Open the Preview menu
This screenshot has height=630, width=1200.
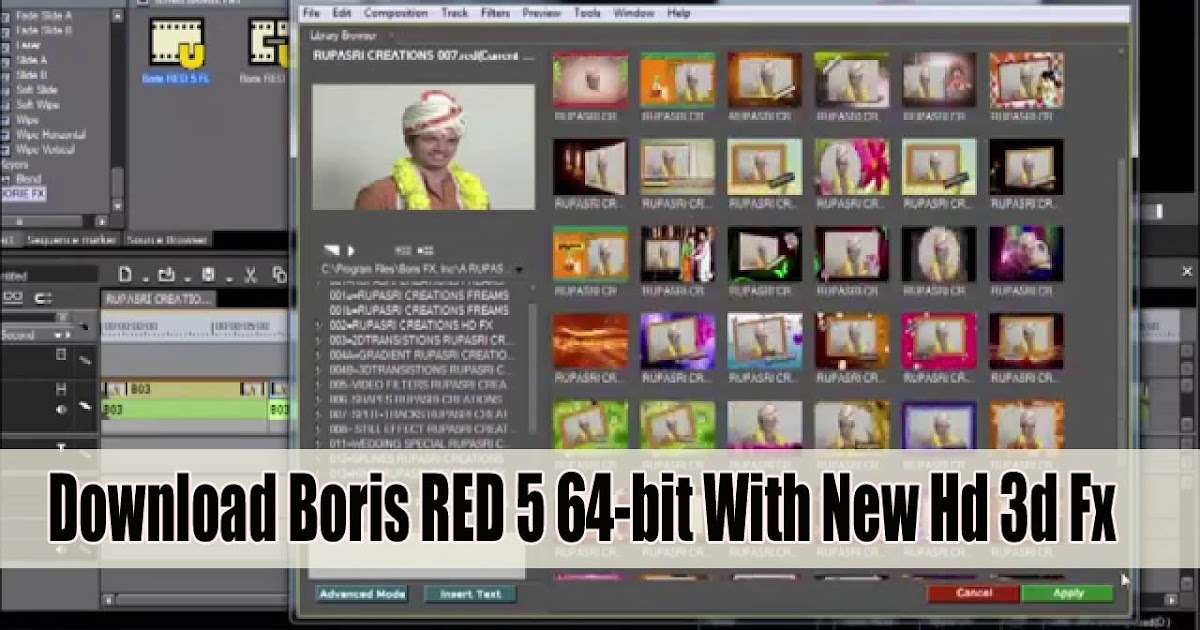[x=542, y=13]
